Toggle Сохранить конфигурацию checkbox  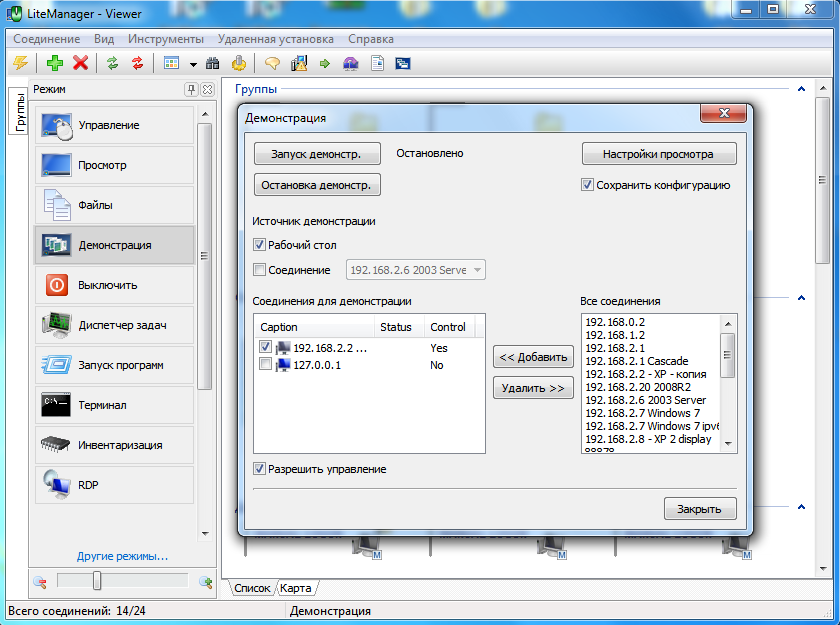tap(587, 185)
